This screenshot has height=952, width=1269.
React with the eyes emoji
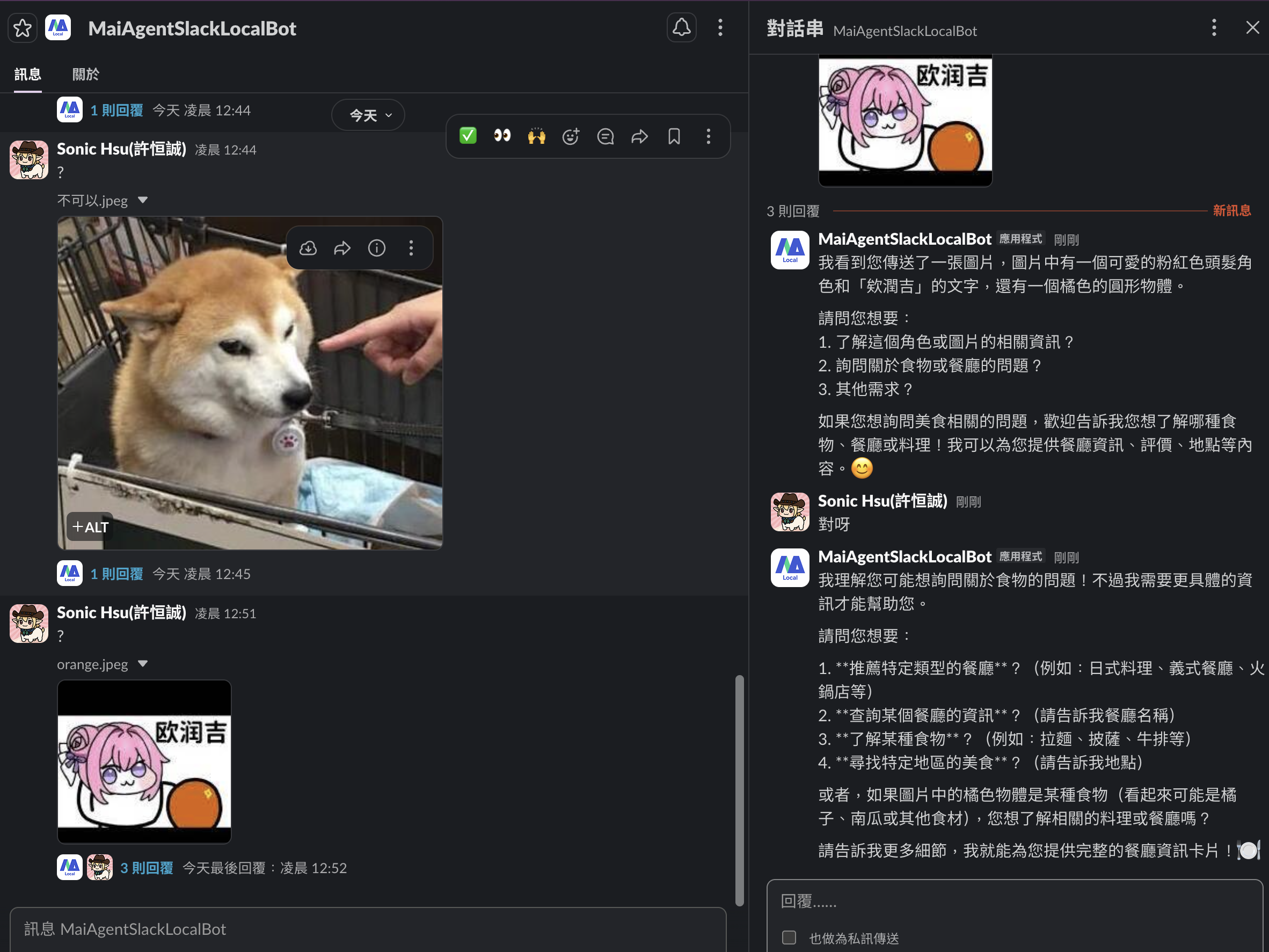pyautogui.click(x=502, y=136)
